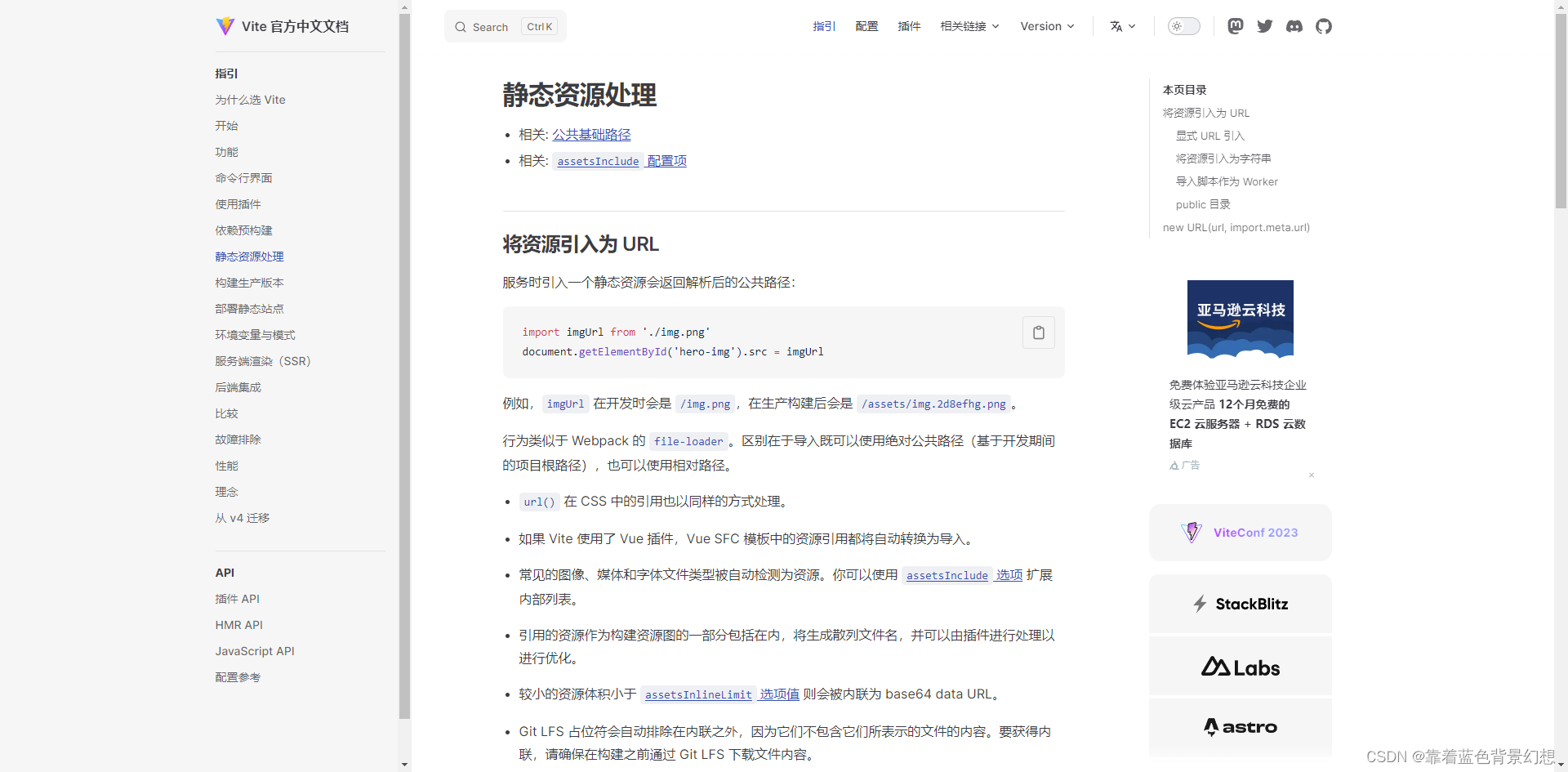Click sidebar scrollbar down arrow

(x=404, y=765)
